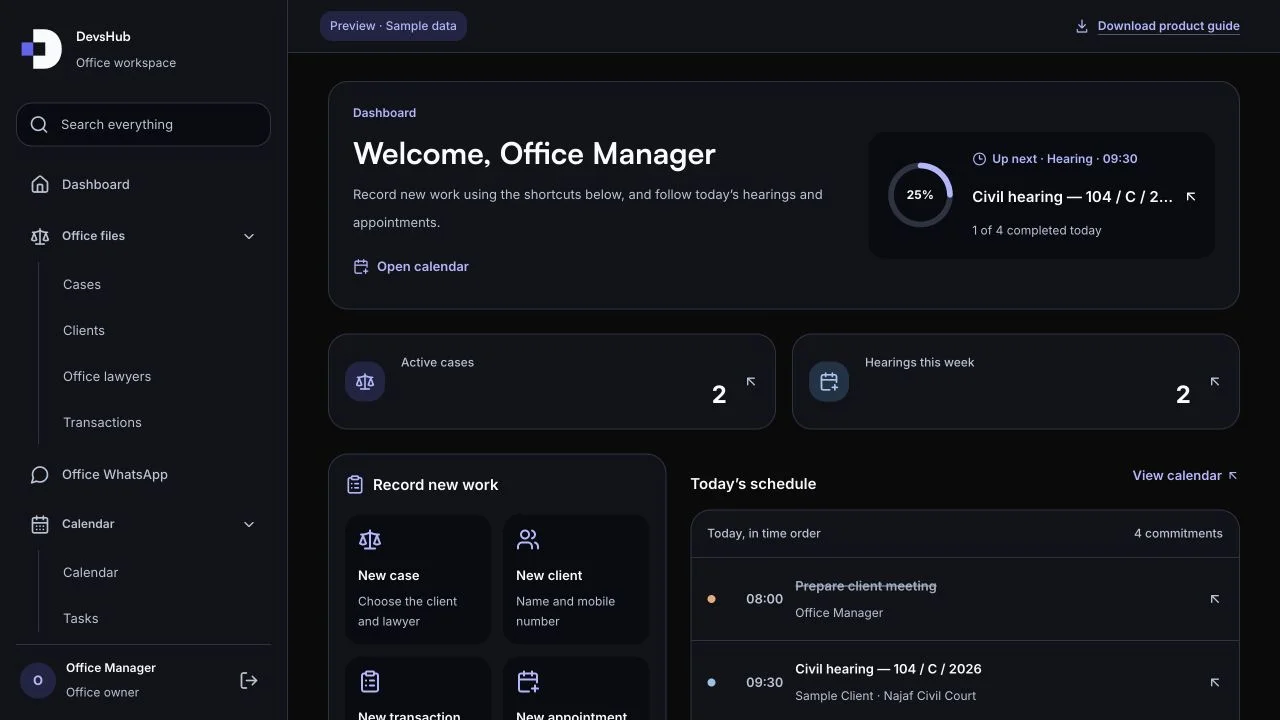Viewport: 1280px width, 720px height.
Task: Collapse the Office files section chevron
Action: click(x=249, y=236)
